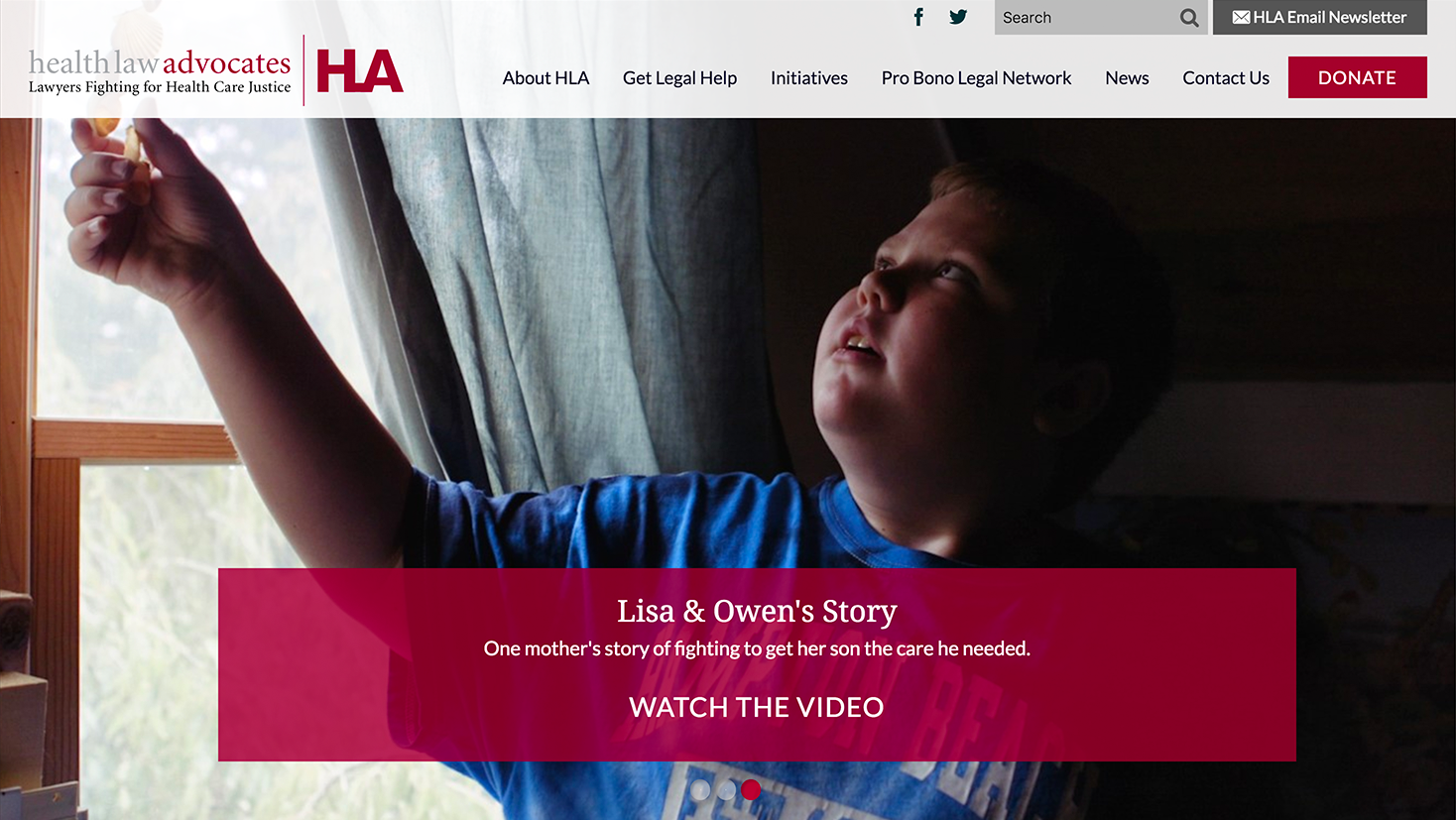Expand the Initiatives menu

point(808,77)
